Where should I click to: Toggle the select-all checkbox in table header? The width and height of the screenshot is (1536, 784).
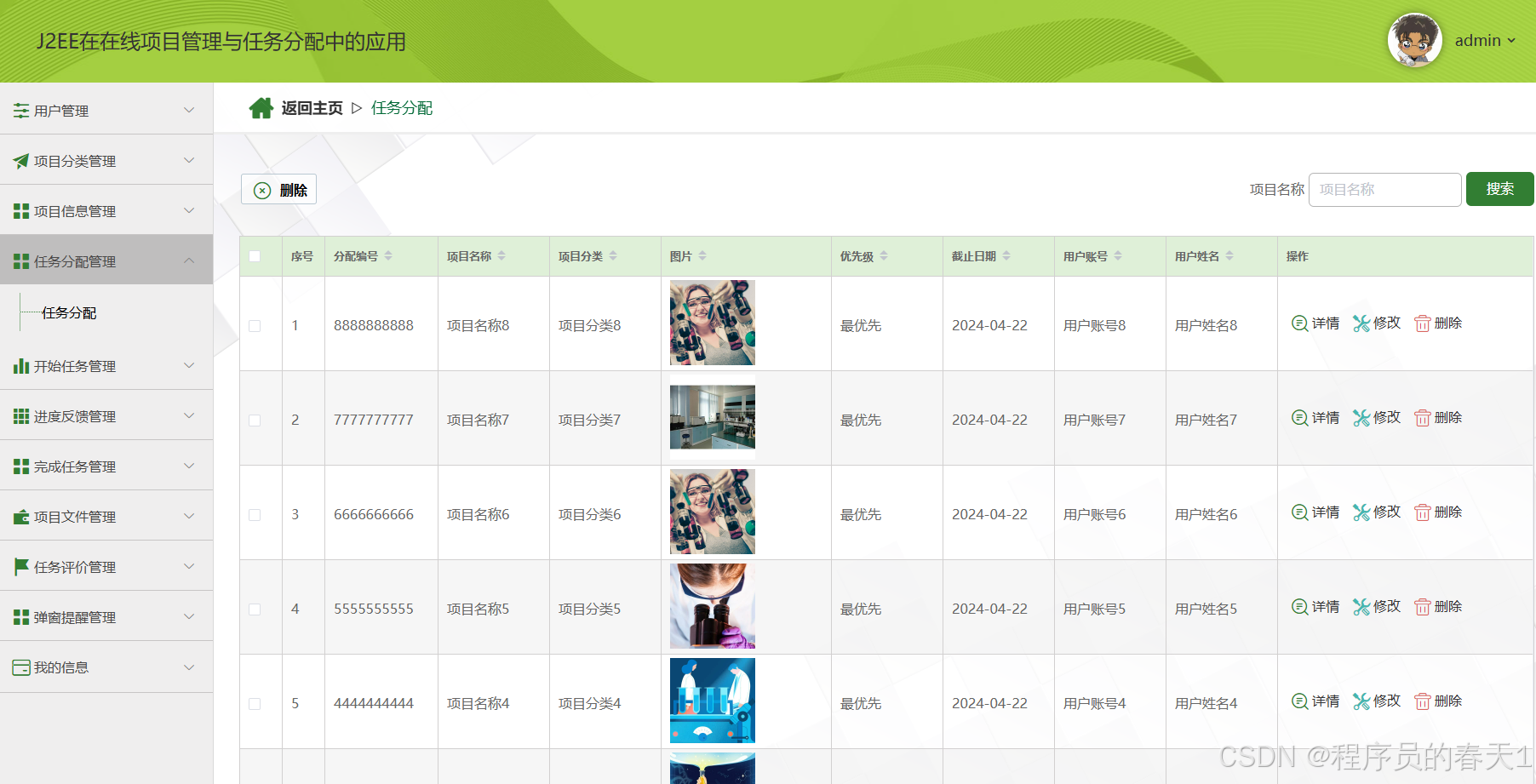(x=255, y=256)
